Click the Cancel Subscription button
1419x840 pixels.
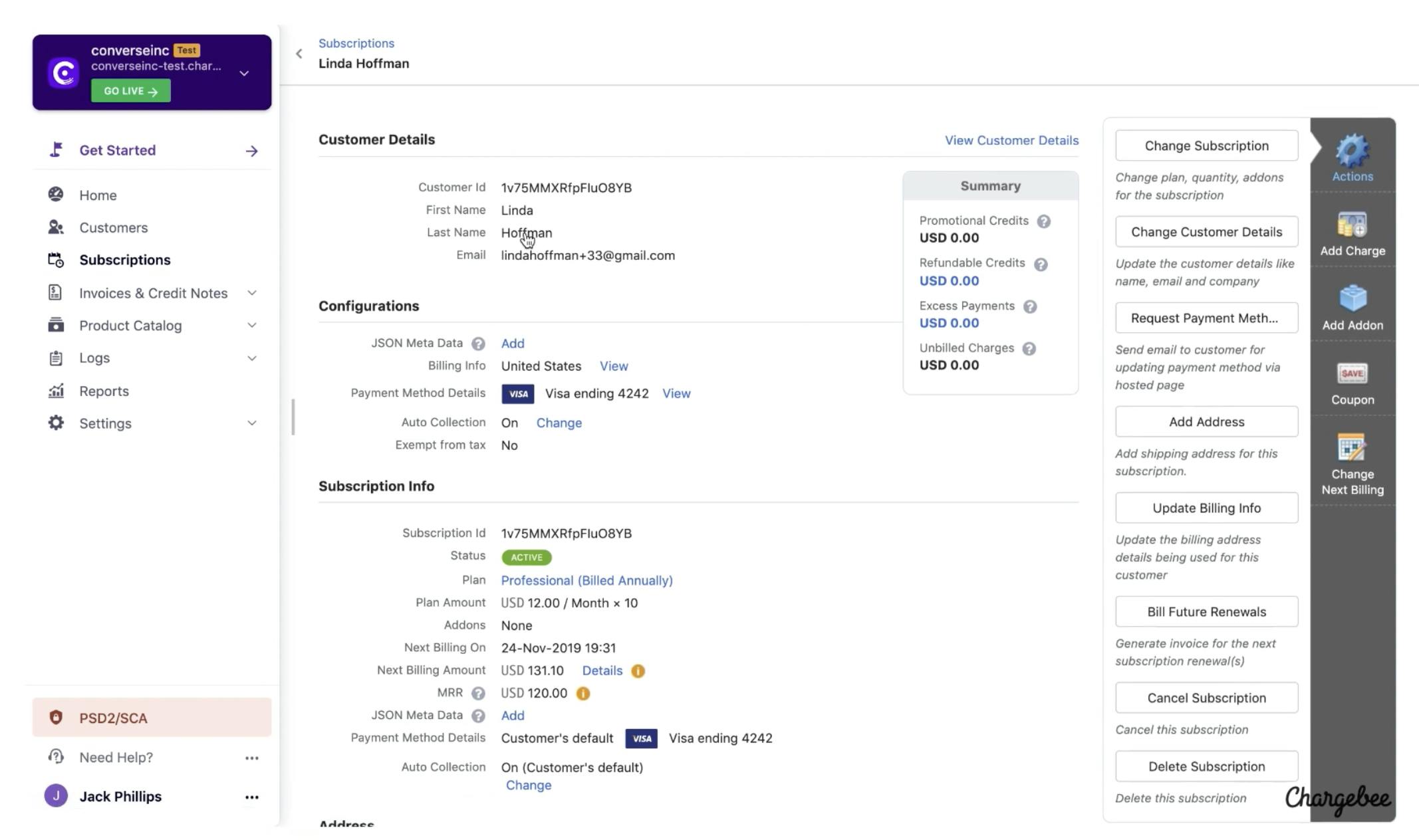(x=1206, y=698)
